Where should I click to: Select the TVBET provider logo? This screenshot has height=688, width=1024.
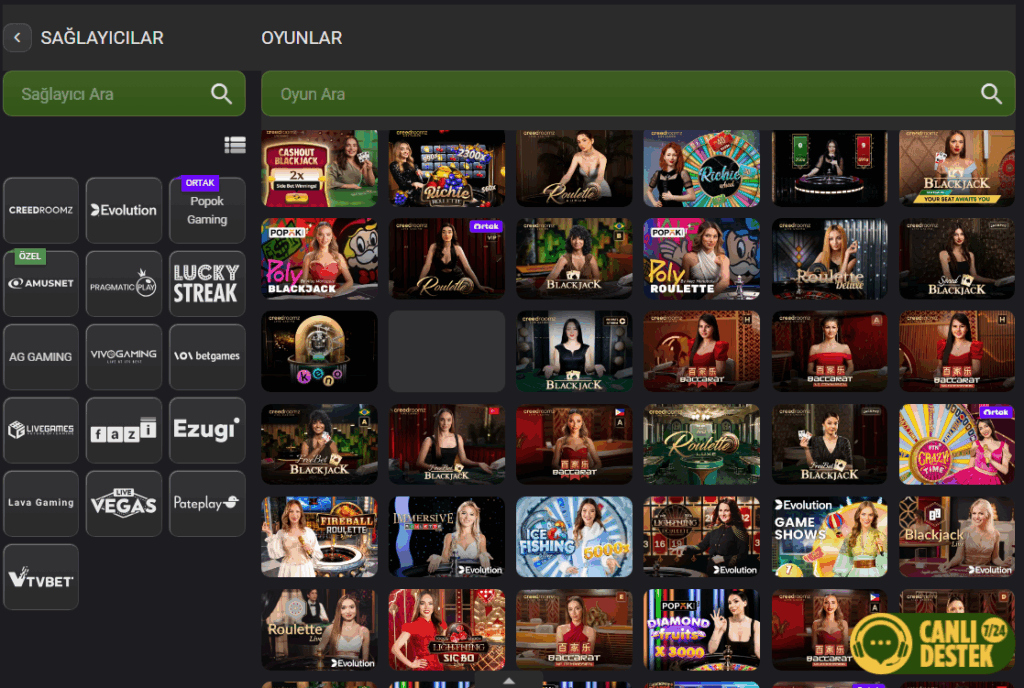coord(40,576)
